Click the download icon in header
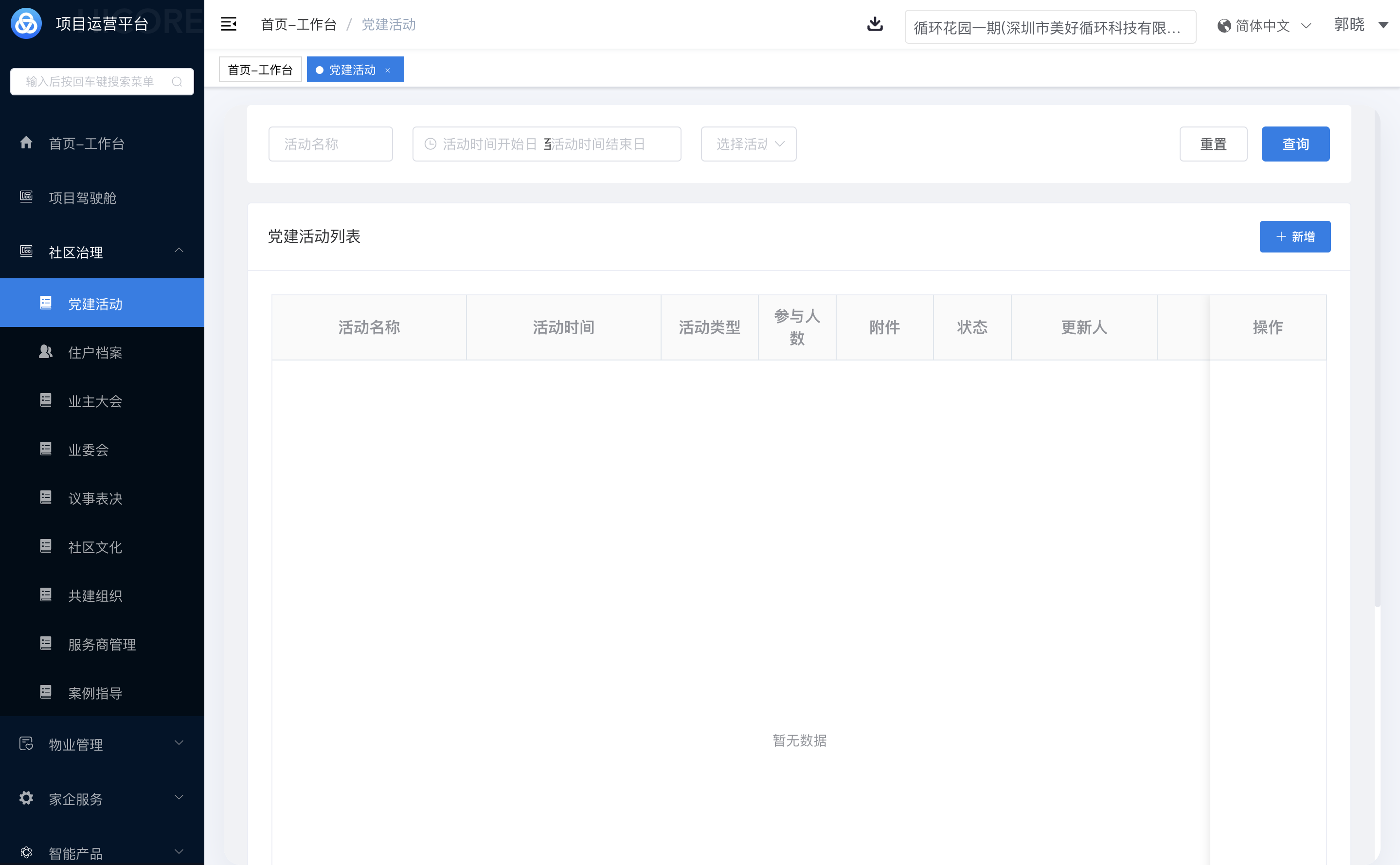The height and width of the screenshot is (865, 1400). coord(875,24)
